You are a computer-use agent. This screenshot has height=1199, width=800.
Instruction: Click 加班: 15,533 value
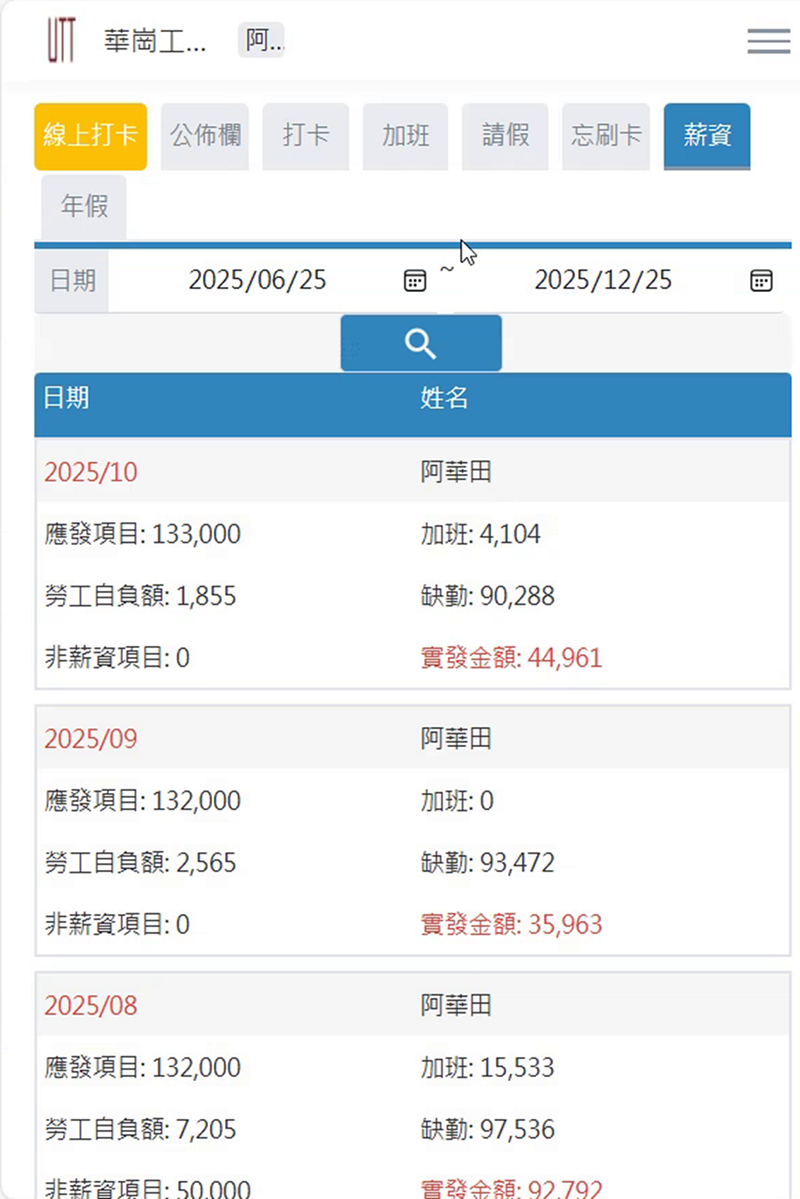pyautogui.click(x=487, y=1067)
